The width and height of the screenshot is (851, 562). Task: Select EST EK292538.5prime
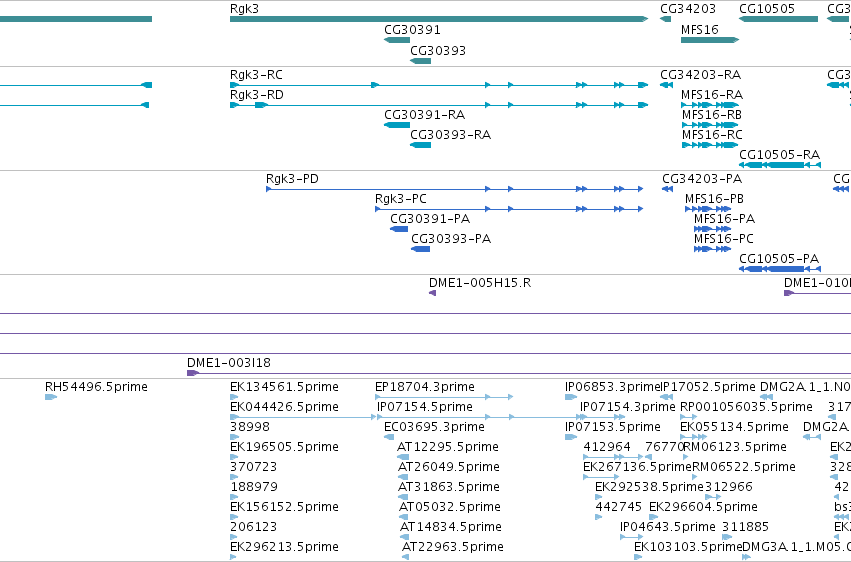[598, 497]
